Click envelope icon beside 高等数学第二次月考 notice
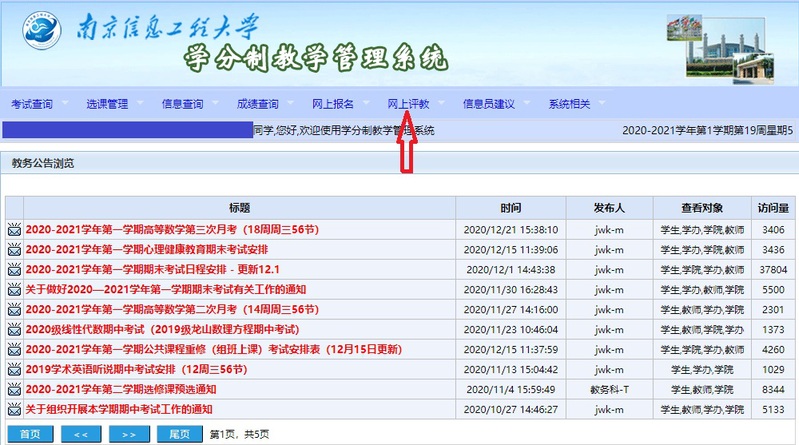This screenshot has height=445, width=799. tap(14, 309)
